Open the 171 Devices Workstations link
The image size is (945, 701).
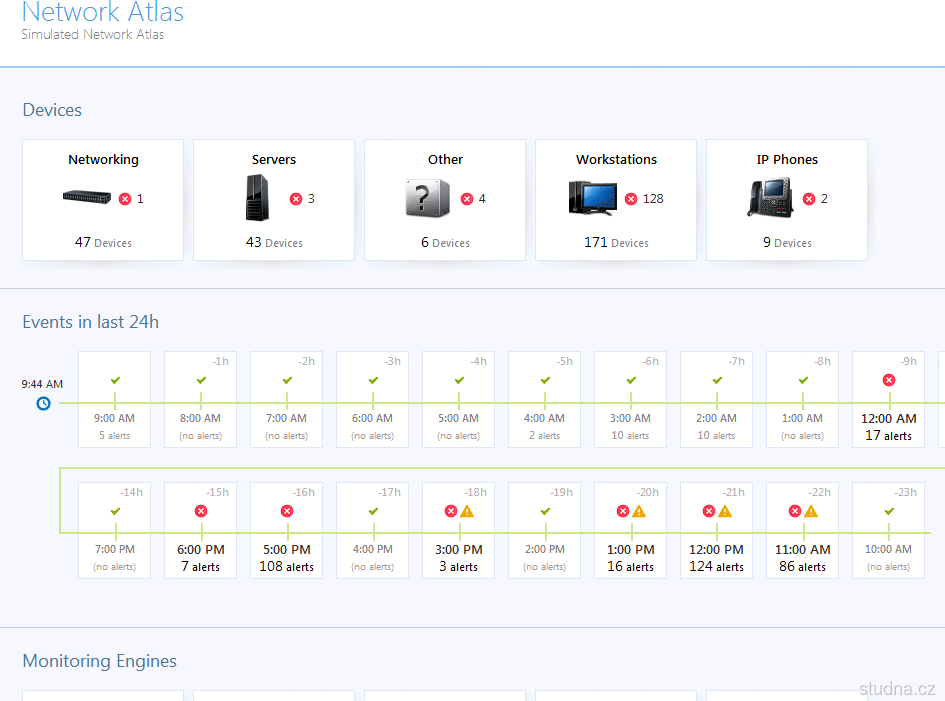[x=616, y=242]
